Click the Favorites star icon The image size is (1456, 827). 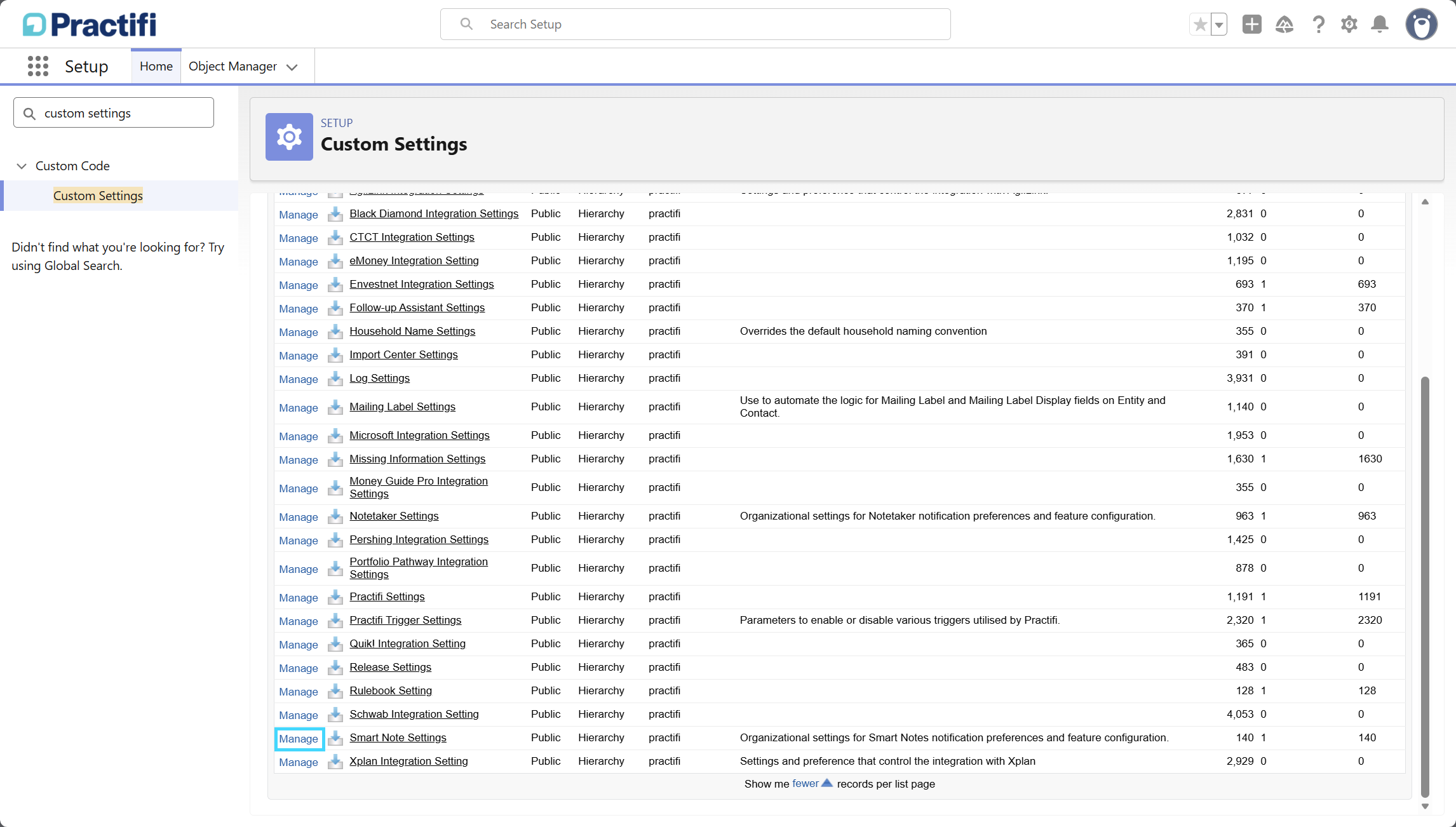(x=1200, y=25)
